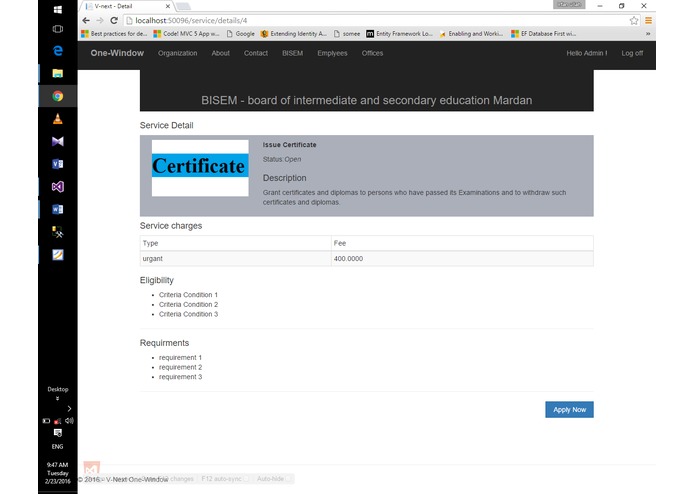Open Task View on the taskbar
The width and height of the screenshot is (695, 494).
pos(58,29)
